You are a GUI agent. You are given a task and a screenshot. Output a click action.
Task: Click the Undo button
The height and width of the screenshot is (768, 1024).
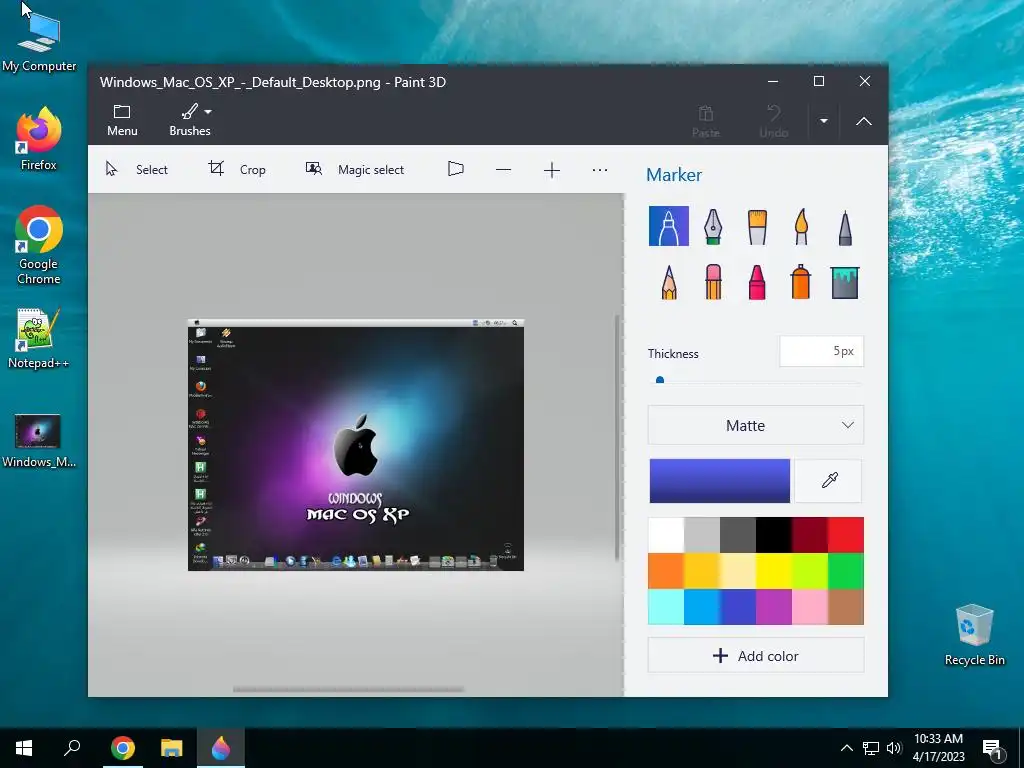(x=774, y=121)
